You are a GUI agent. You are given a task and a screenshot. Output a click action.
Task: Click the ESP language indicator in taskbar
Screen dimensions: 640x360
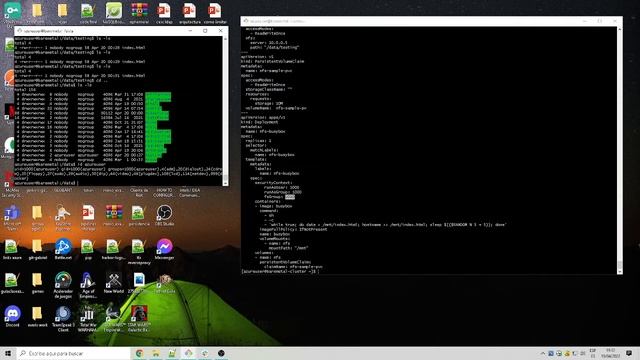[x=593, y=353]
